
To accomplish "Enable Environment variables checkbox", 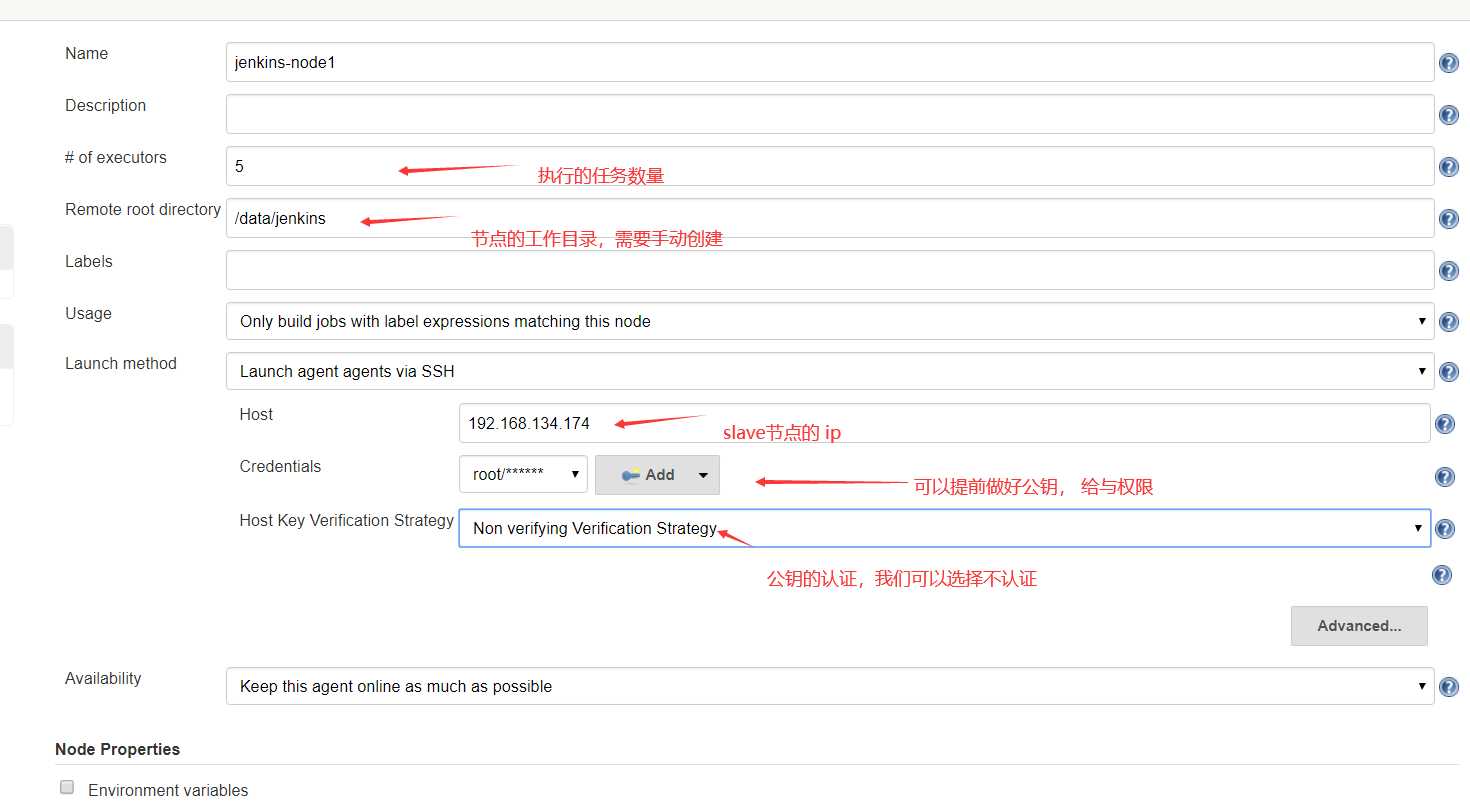I will pos(67,787).
